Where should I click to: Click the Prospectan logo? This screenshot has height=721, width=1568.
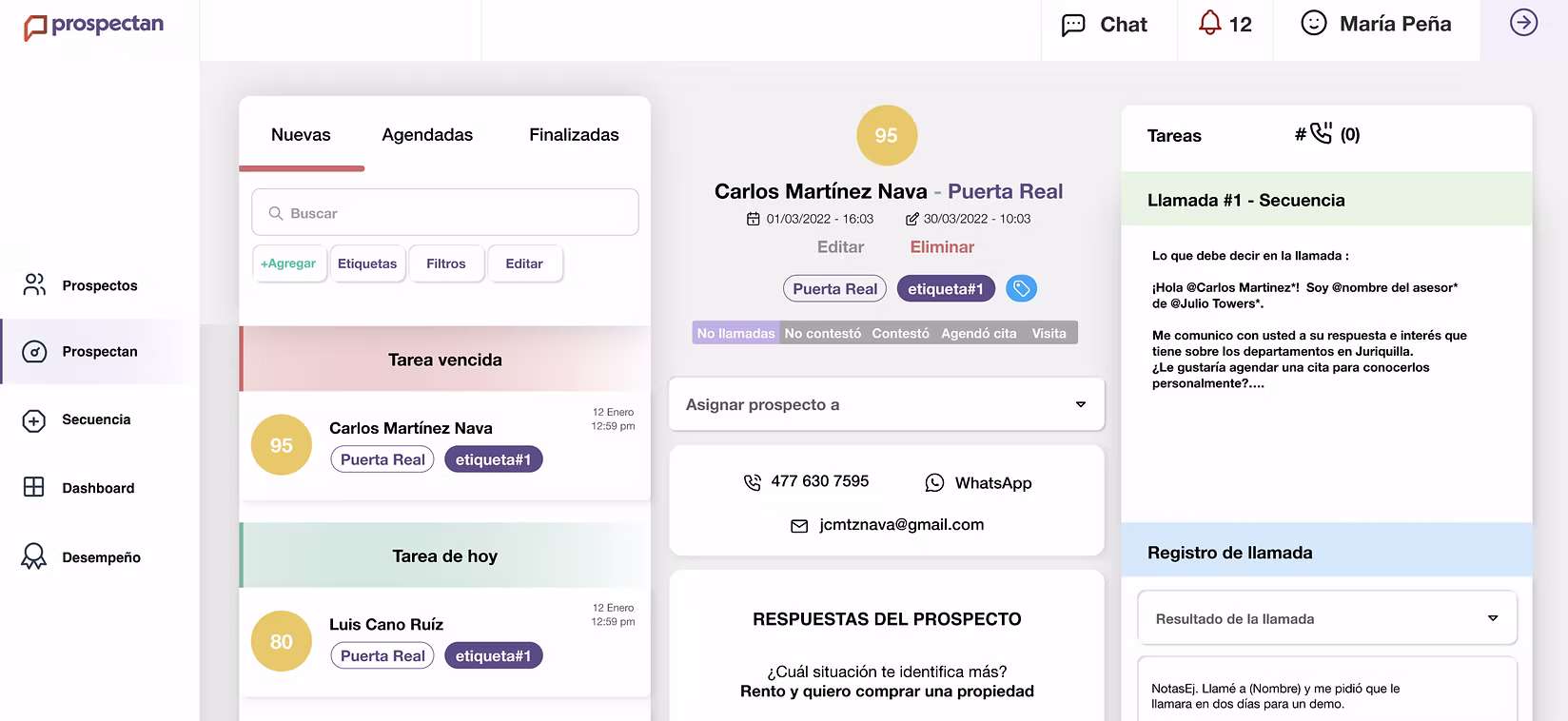point(93,26)
